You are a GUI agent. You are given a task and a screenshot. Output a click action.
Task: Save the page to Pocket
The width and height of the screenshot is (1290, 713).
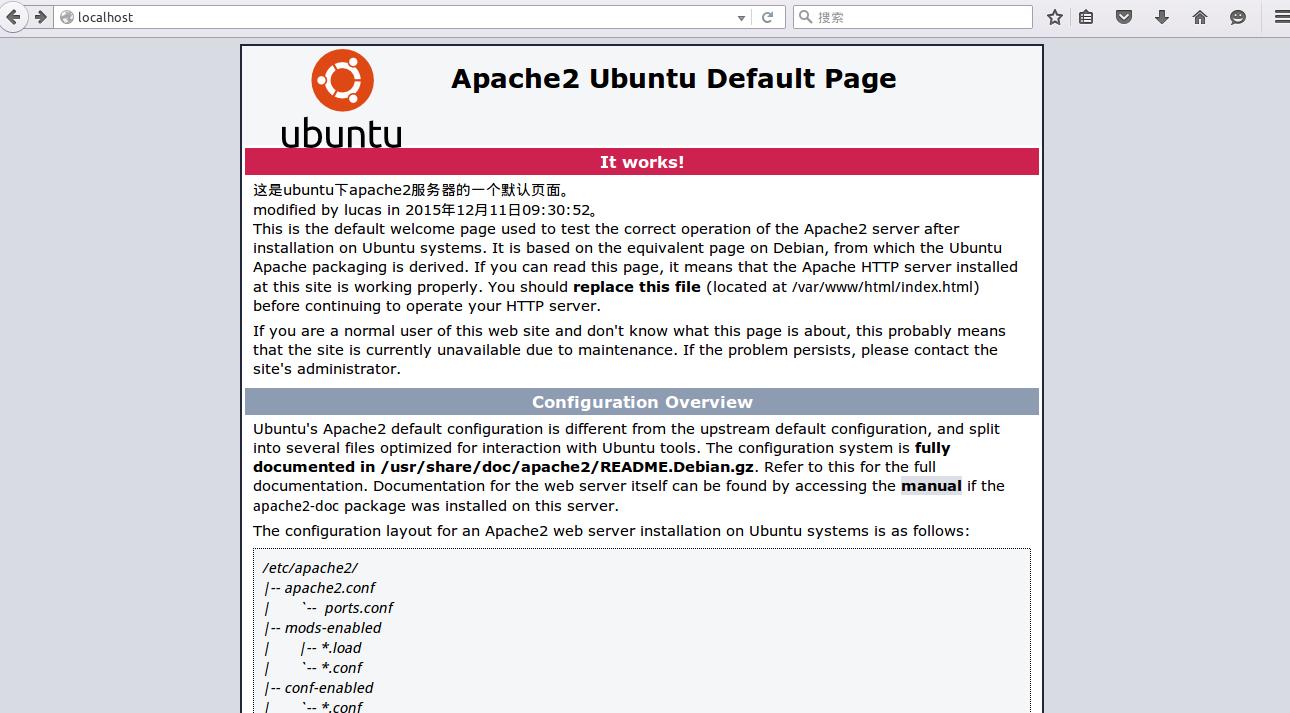pos(1124,17)
